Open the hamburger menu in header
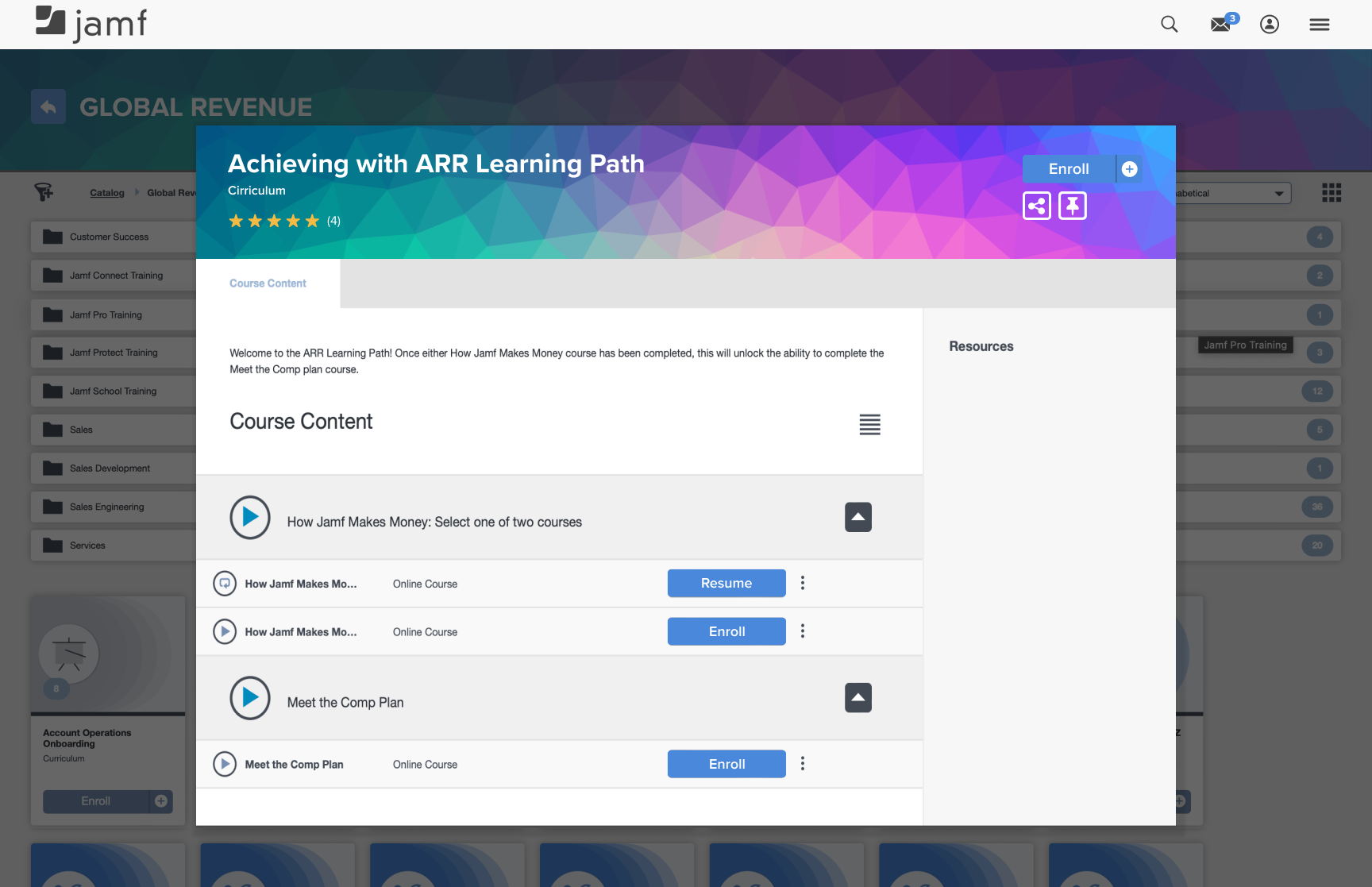 coord(1320,25)
